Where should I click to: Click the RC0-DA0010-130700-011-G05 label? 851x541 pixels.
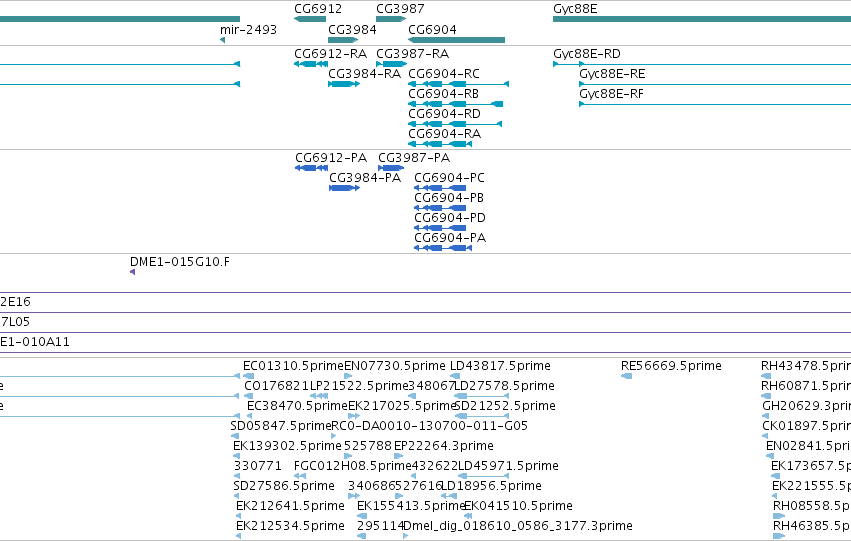click(x=429, y=427)
